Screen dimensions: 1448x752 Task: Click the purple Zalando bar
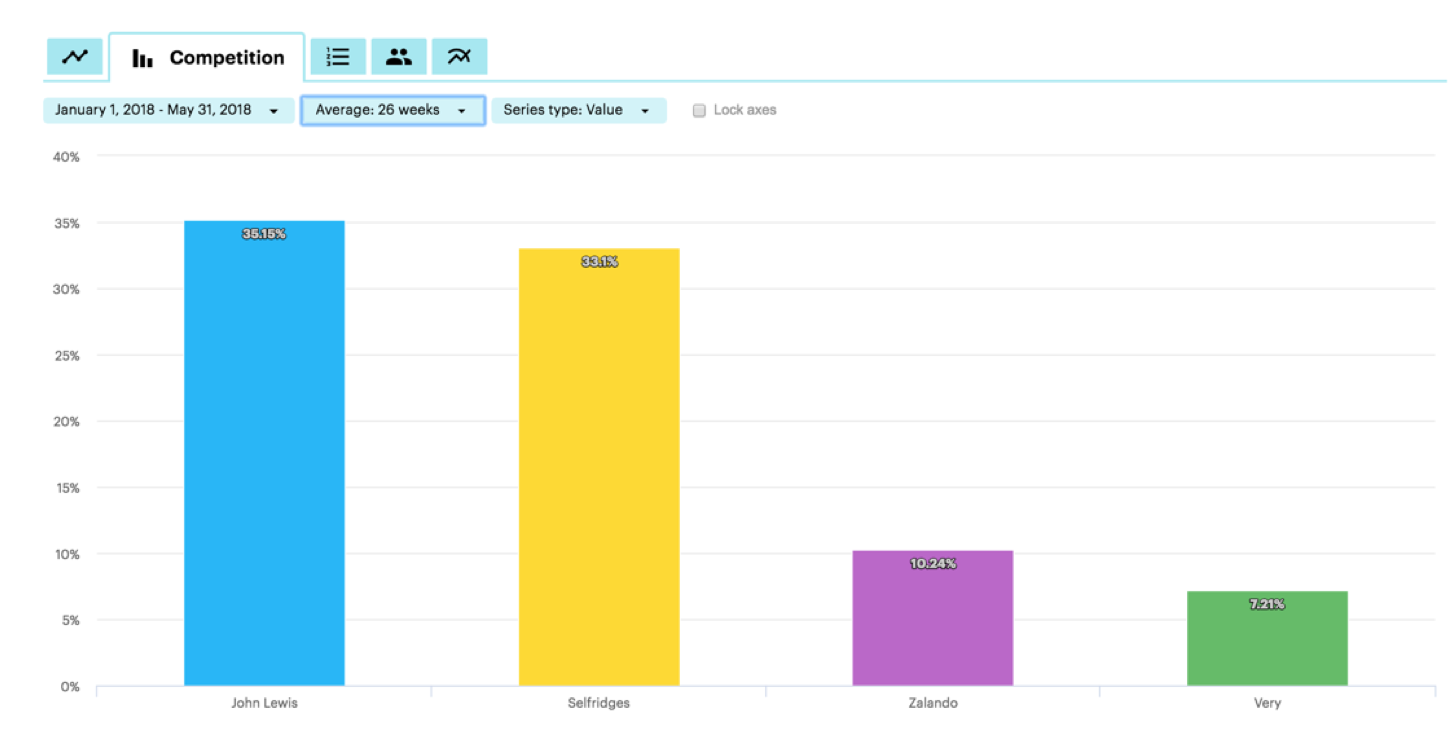click(x=933, y=618)
